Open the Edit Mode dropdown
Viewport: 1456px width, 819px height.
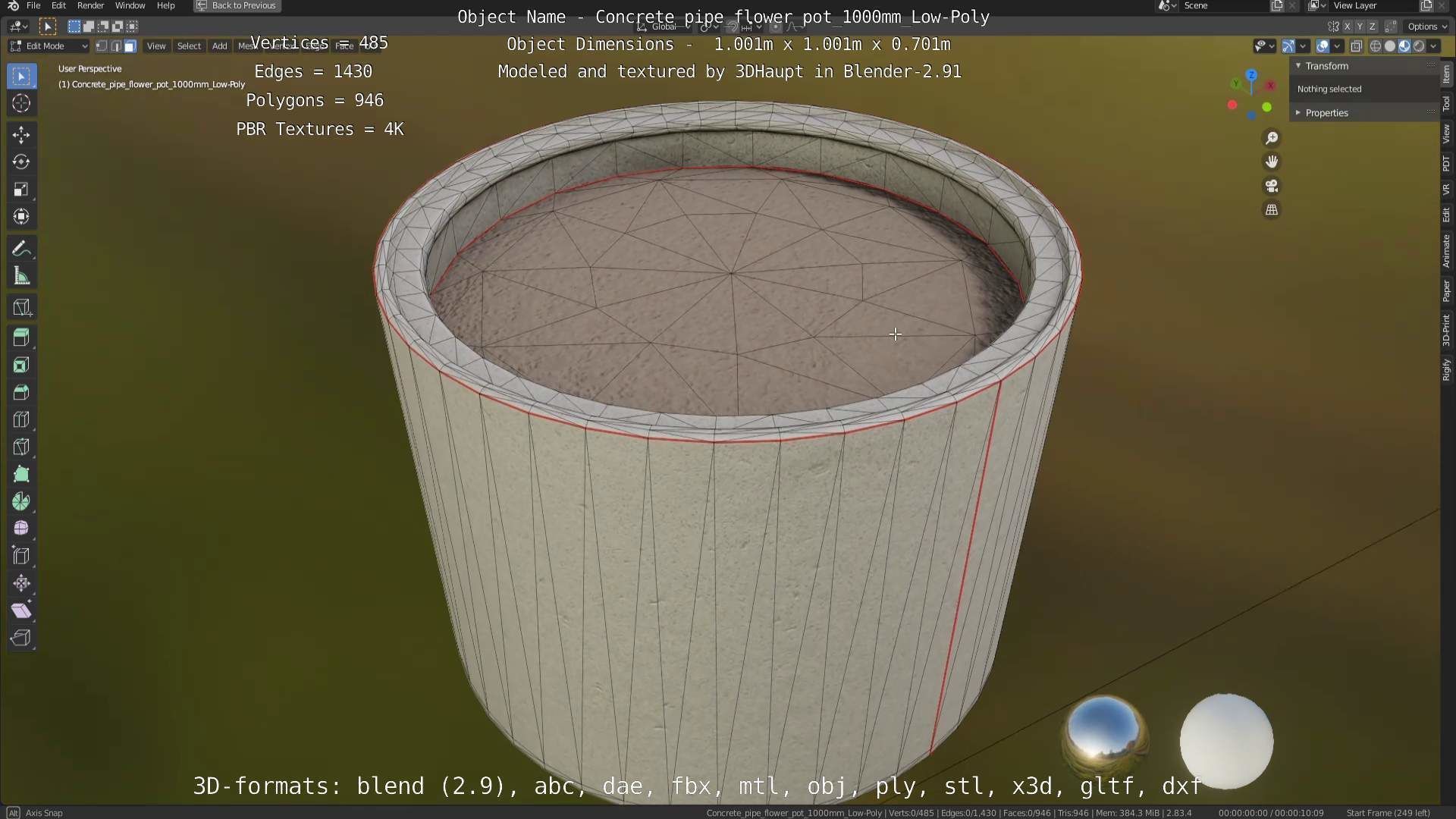pos(49,46)
